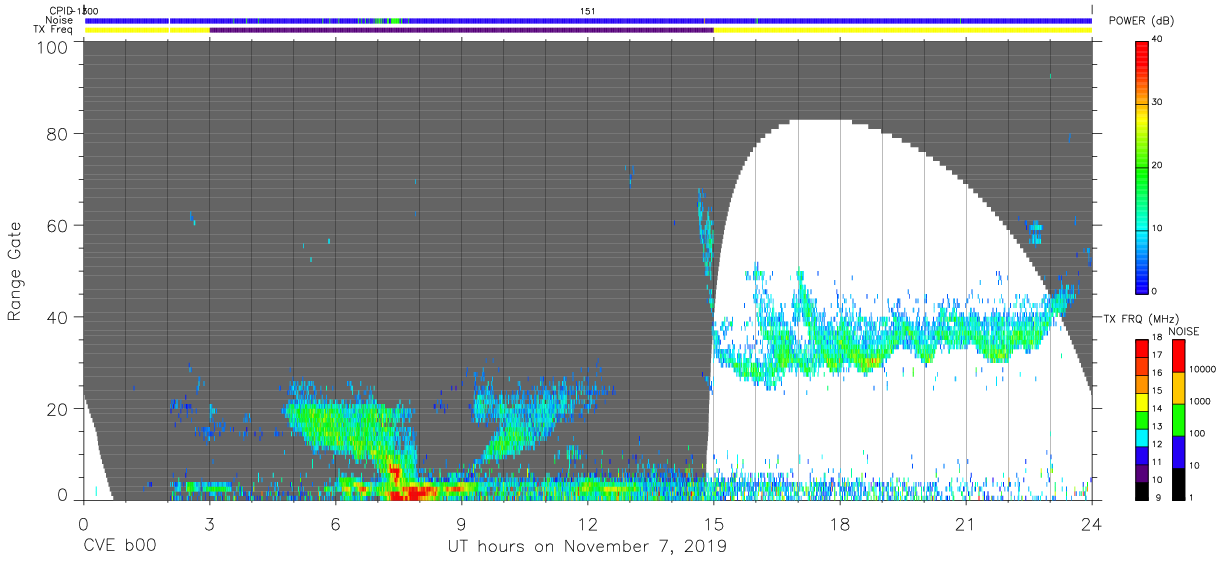Image resolution: width=1228 pixels, height=567 pixels.
Task: Click the 6 hour label on time axis
Action: tap(335, 523)
